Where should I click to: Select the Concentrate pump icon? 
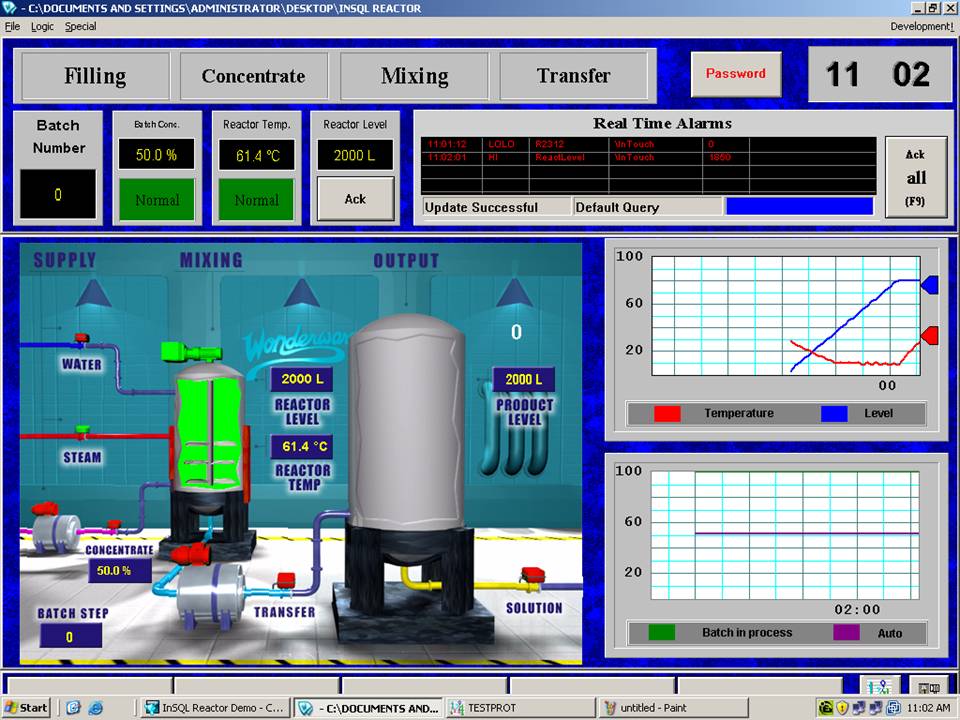[56, 530]
